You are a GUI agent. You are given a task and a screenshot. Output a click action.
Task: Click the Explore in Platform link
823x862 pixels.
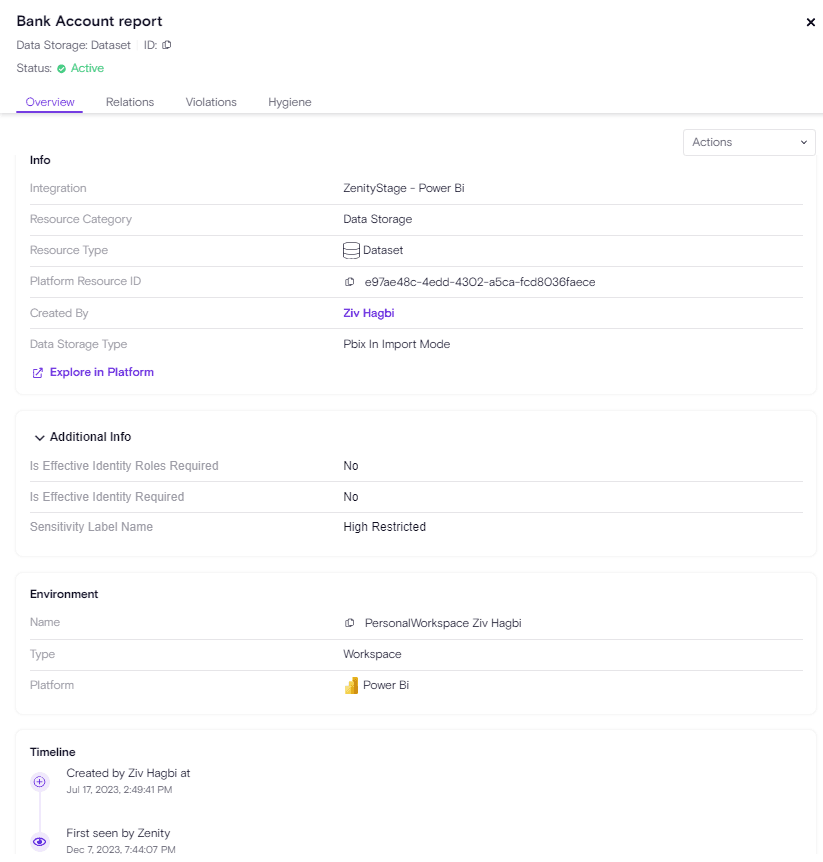(102, 372)
